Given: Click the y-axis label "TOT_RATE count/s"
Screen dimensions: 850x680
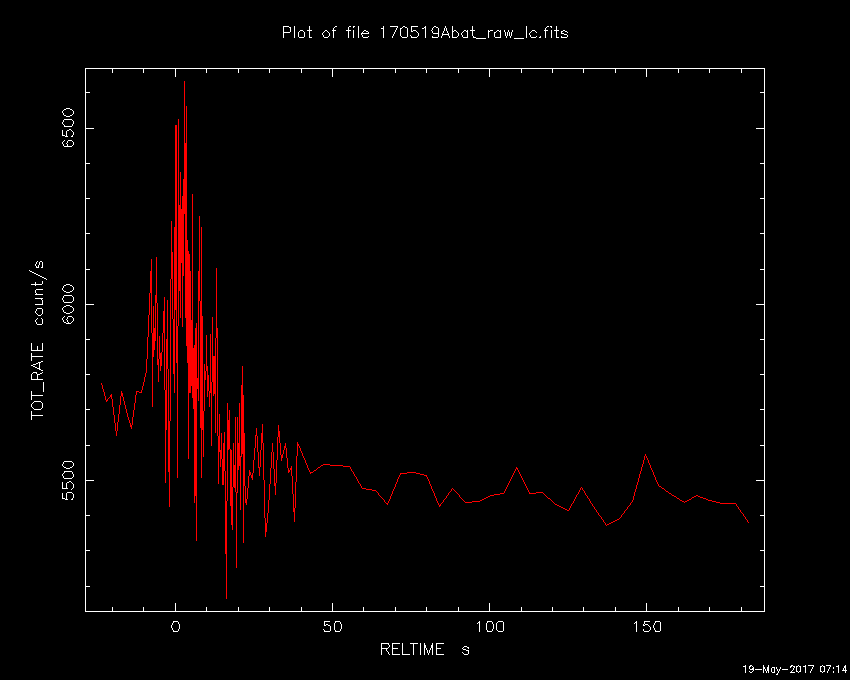Looking at the screenshot, I should 37,340.
